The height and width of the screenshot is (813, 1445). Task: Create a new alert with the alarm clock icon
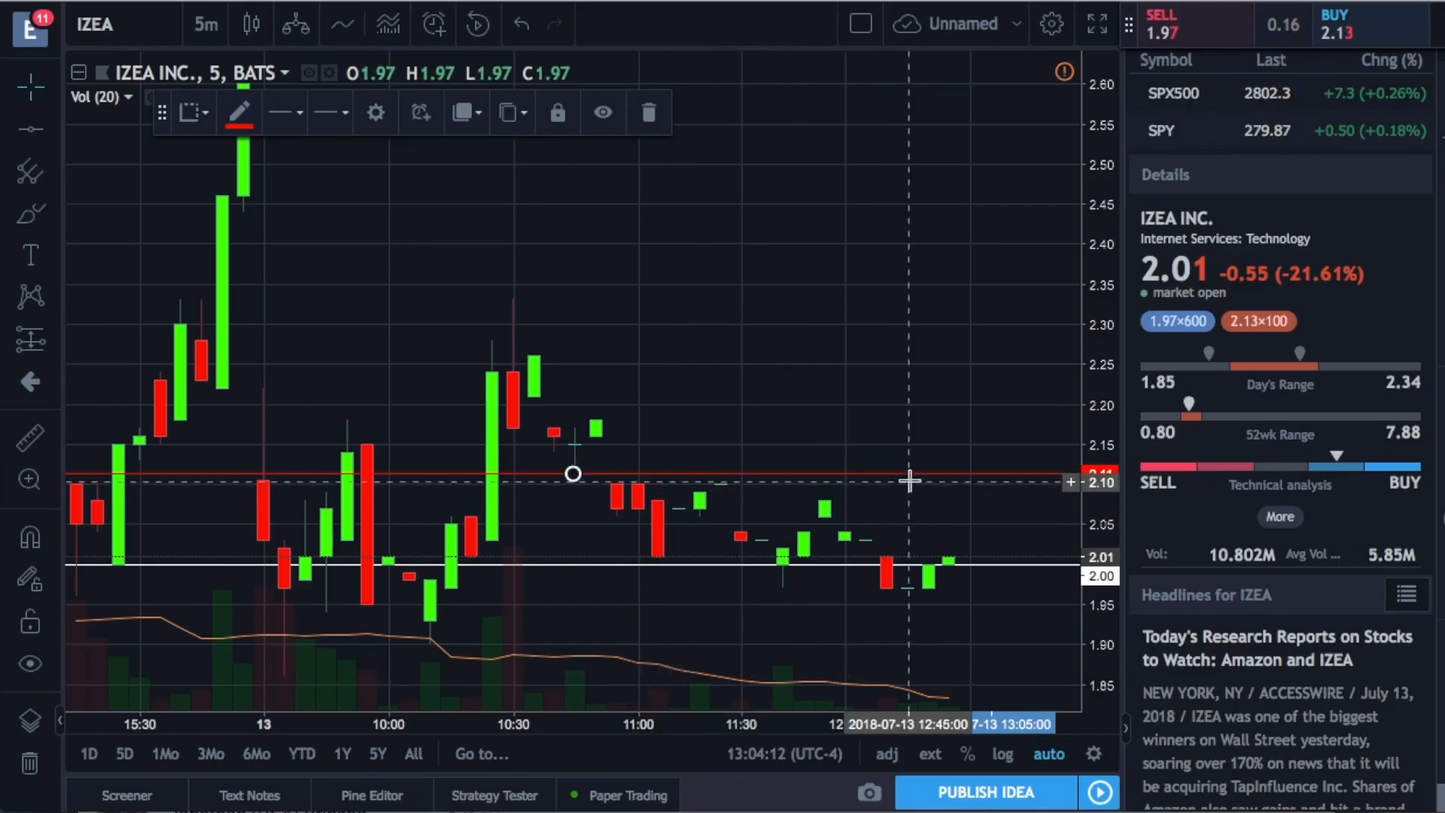coord(433,24)
